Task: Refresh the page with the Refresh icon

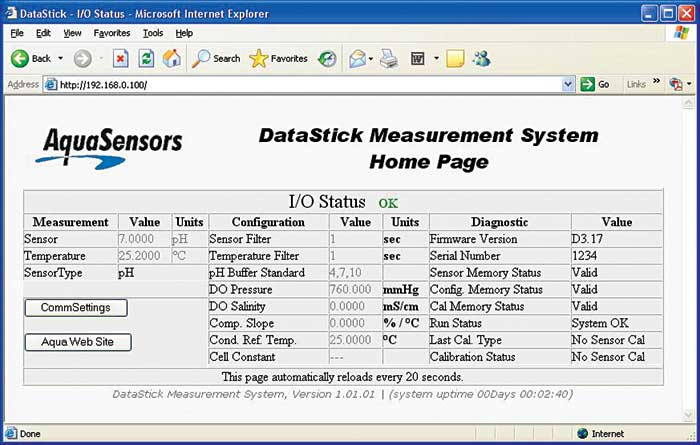Action: coord(146,58)
